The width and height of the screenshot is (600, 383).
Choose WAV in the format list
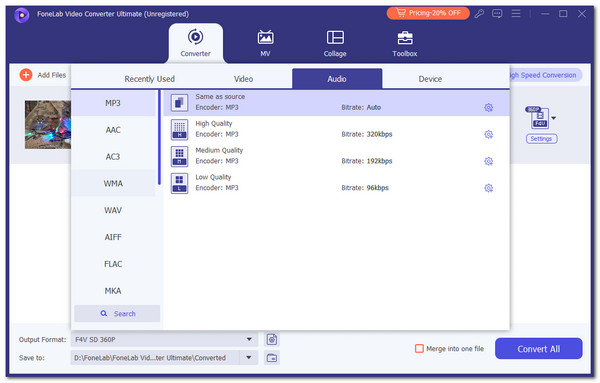tap(113, 210)
